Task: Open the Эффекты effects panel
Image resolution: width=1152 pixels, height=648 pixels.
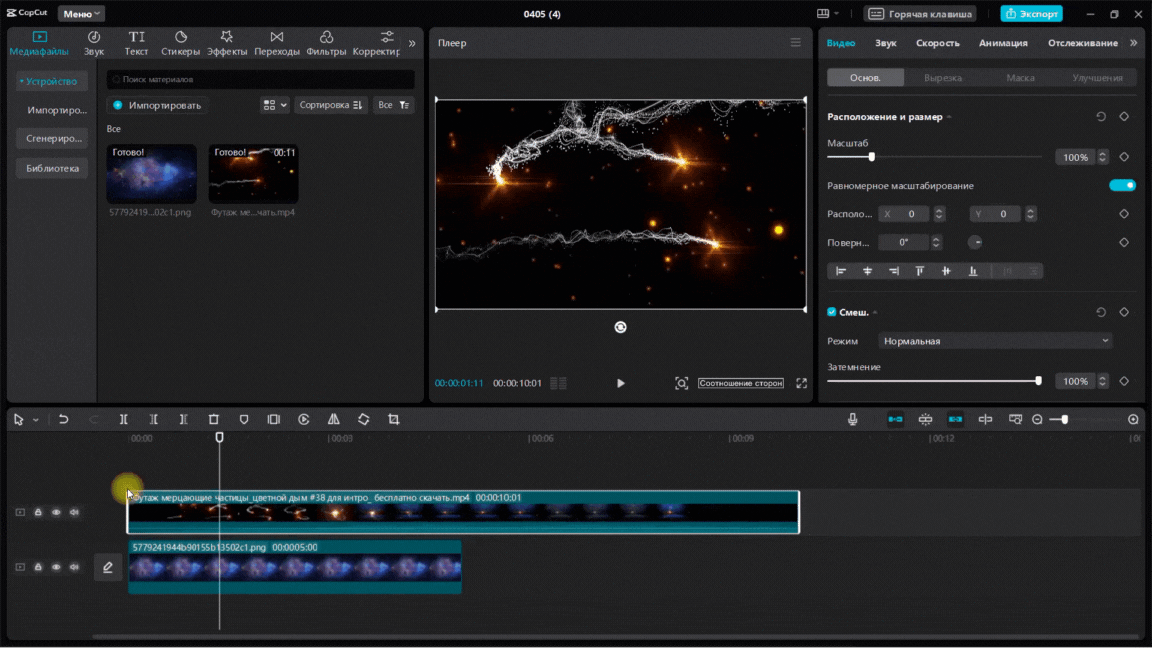Action: click(x=227, y=43)
